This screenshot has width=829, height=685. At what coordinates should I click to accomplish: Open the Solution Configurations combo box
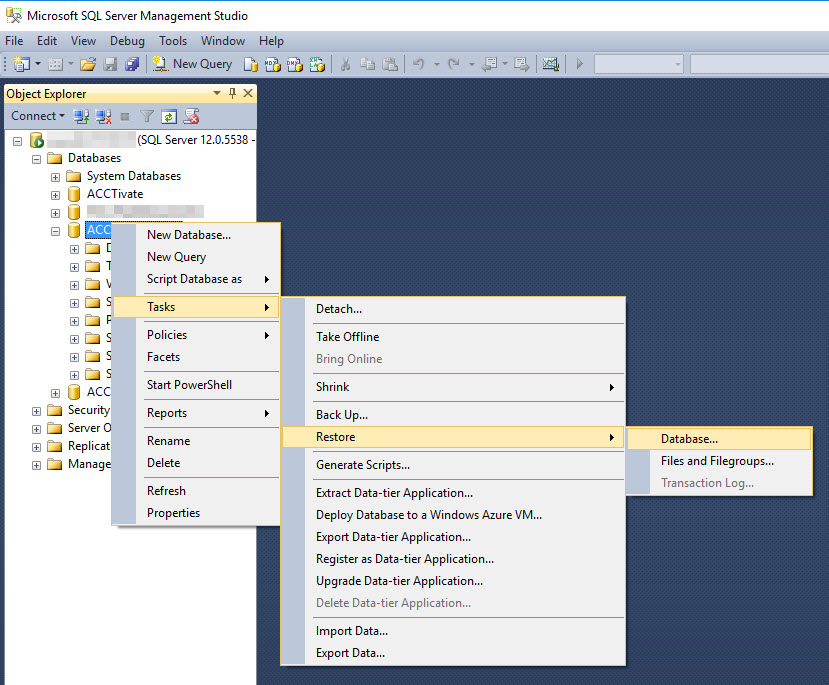tap(639, 64)
